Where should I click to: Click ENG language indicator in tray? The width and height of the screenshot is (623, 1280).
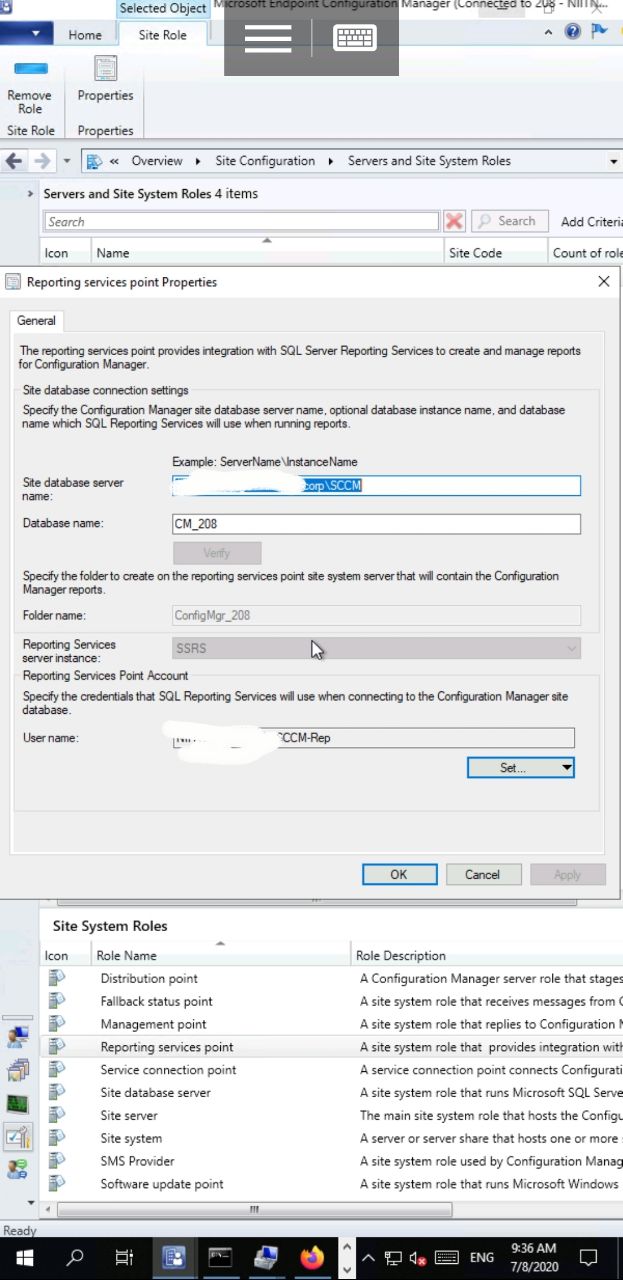(482, 1257)
